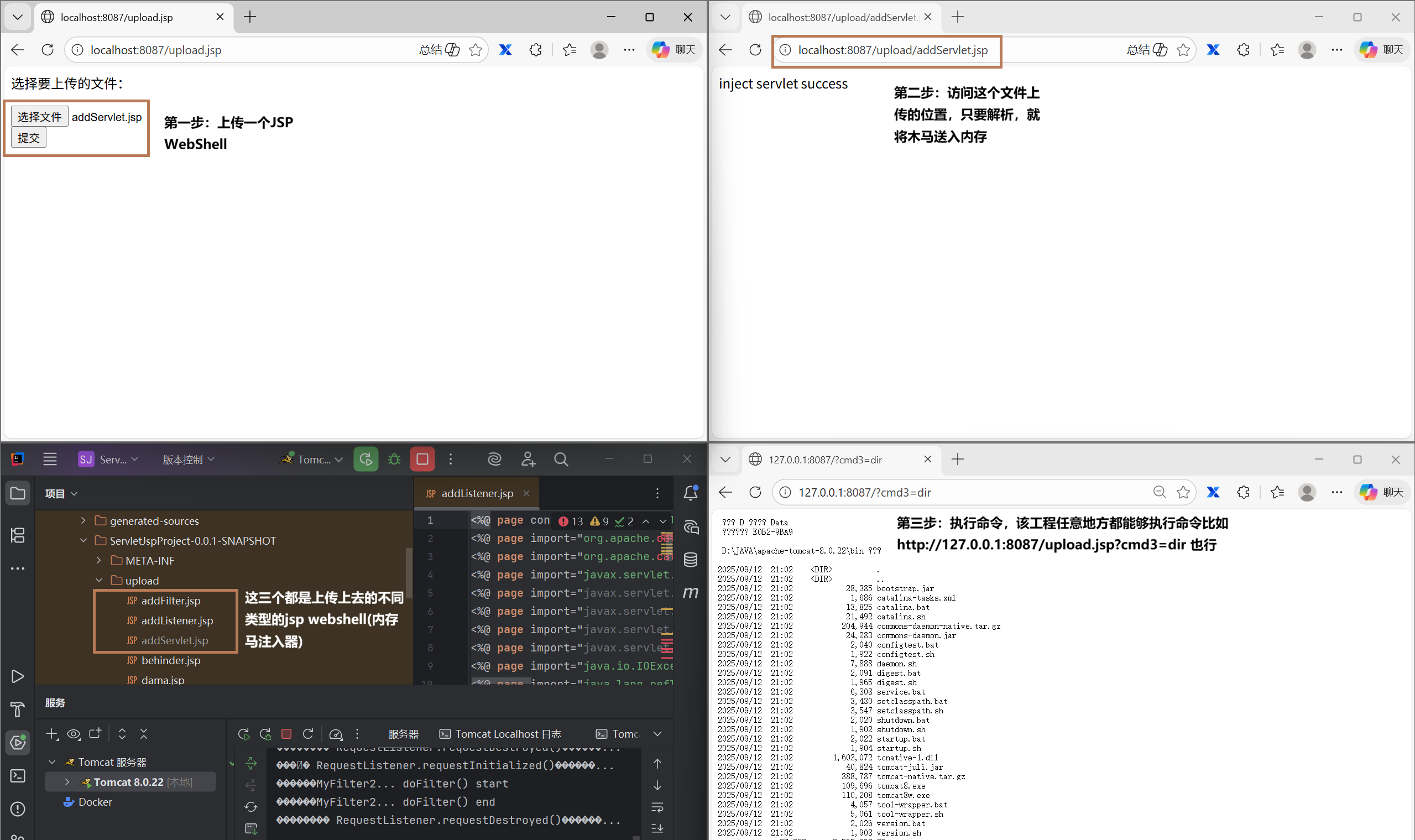Open Search Everywhere magnifier in IDE toolbar
The image size is (1415, 840).
click(x=561, y=459)
